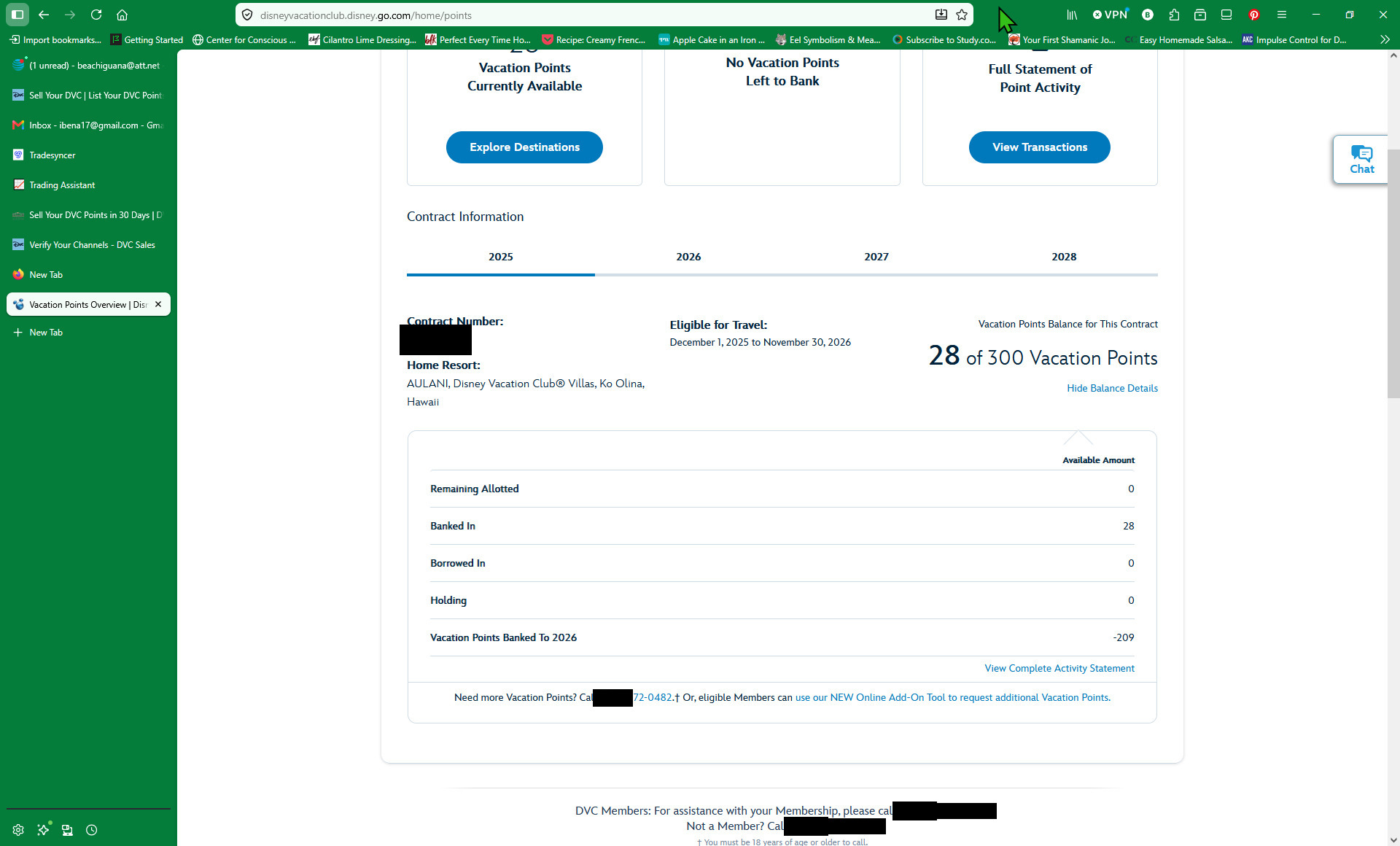1400x846 pixels.
Task: Open the AI chatbot sparkle icon
Action: click(43, 830)
